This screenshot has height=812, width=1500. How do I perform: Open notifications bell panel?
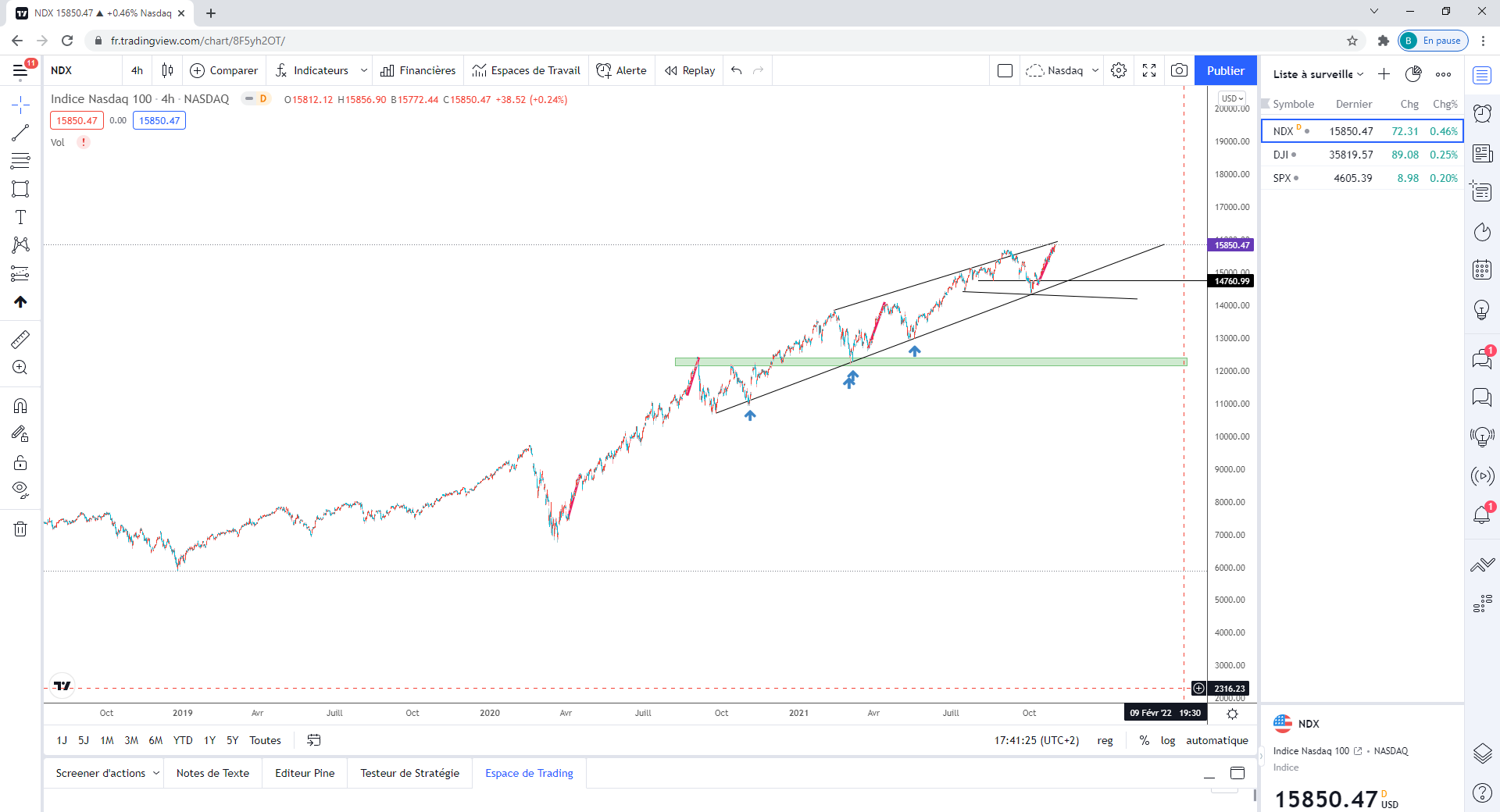(1482, 515)
